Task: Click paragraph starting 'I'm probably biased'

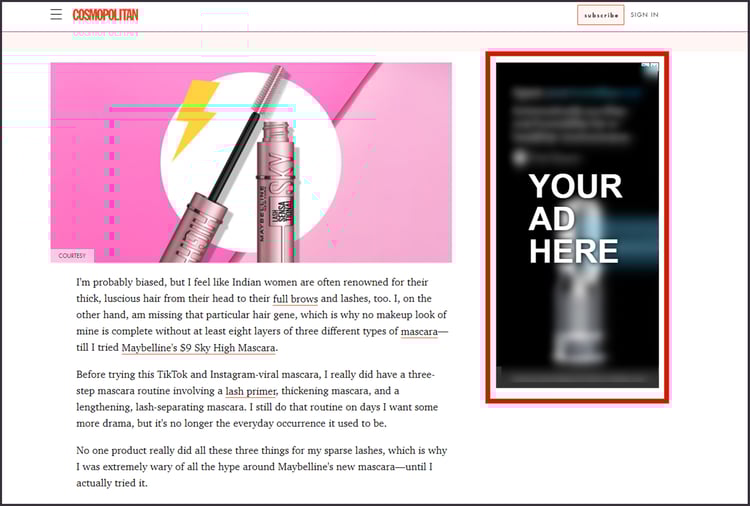Action: (262, 315)
